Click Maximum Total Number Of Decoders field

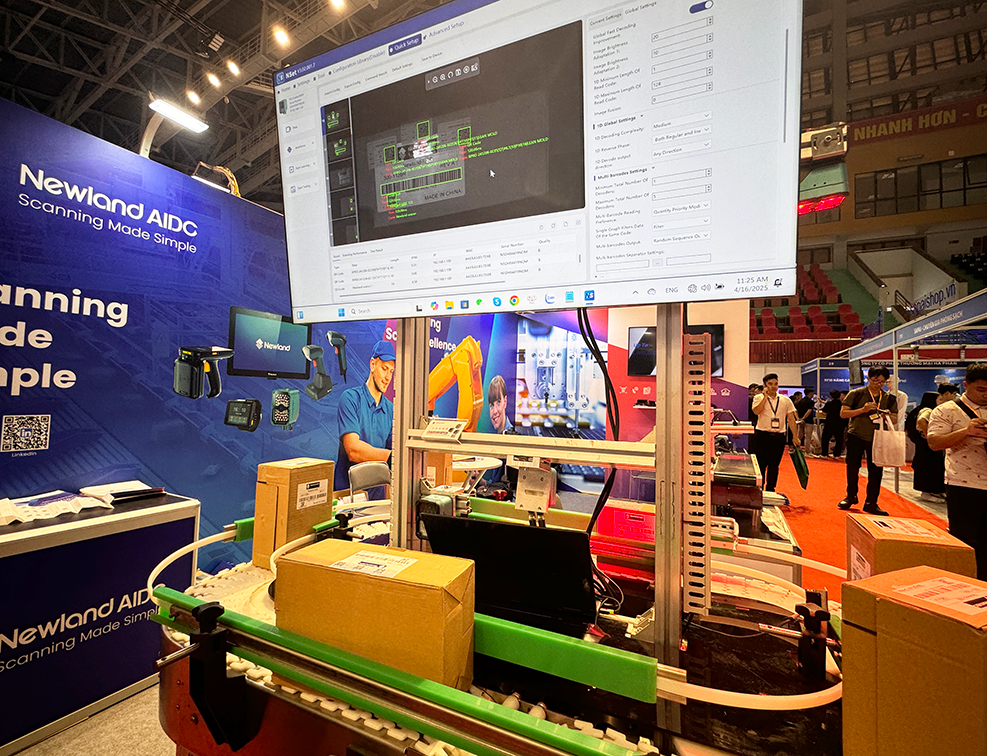[x=682, y=193]
